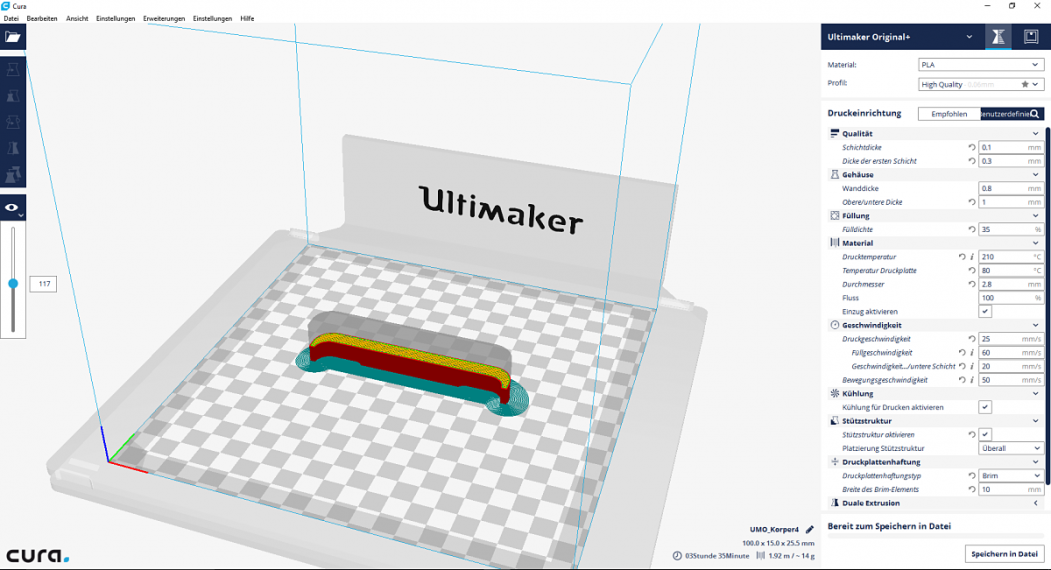Toggle Kühlung für Drucken aktivieren checkbox
Image resolution: width=1051 pixels, height=570 pixels.
(985, 407)
